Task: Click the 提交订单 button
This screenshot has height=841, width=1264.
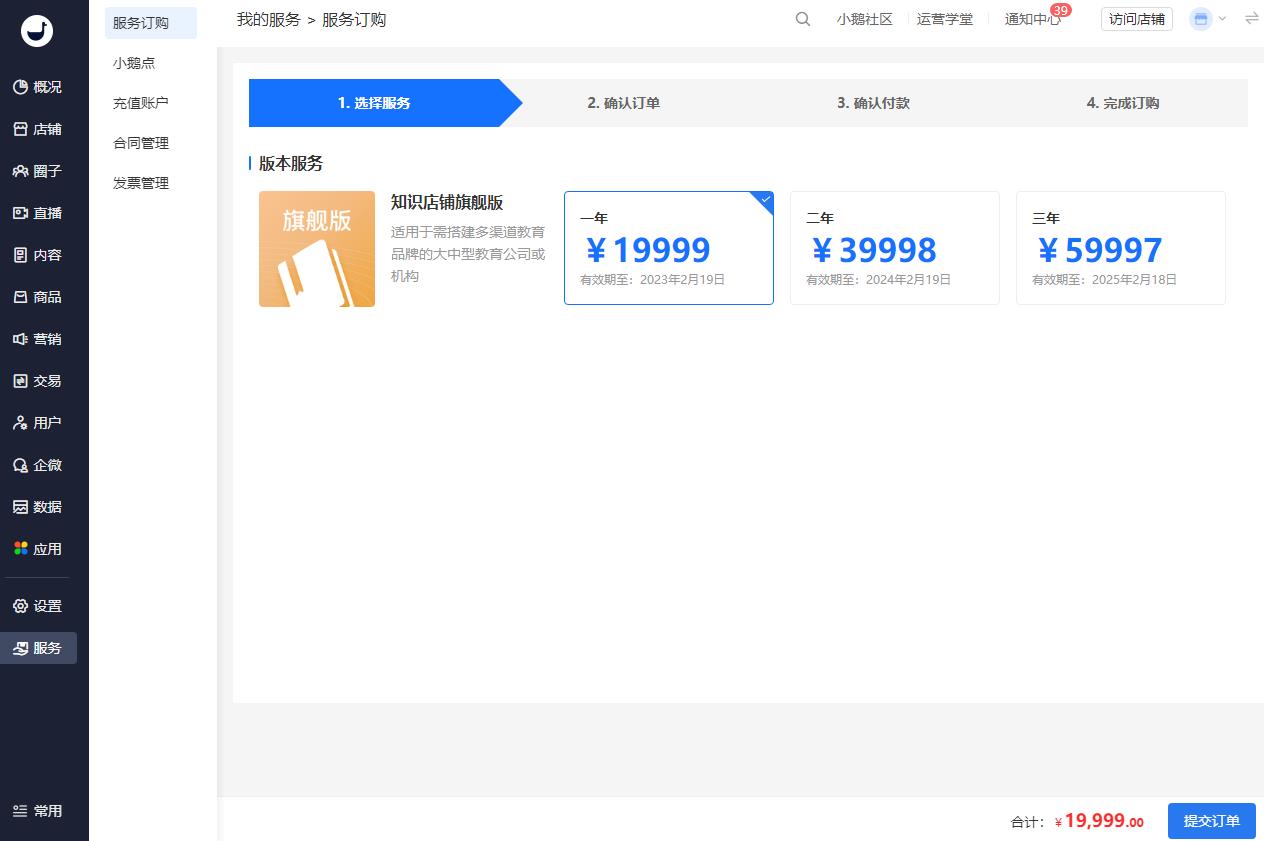Action: 1212,821
